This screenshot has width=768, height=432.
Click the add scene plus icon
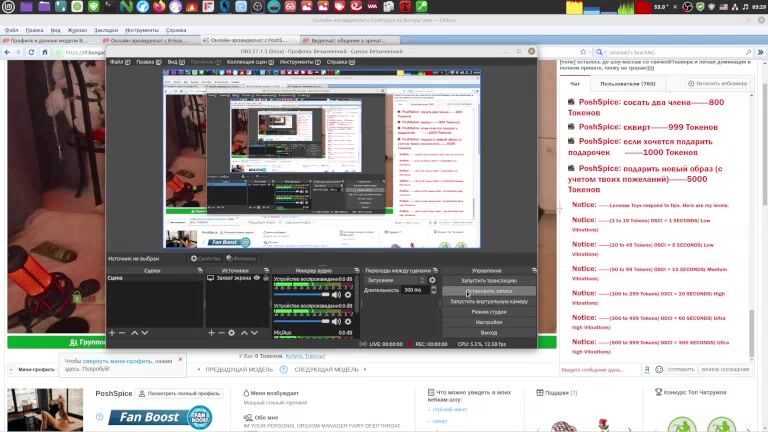[x=111, y=333]
